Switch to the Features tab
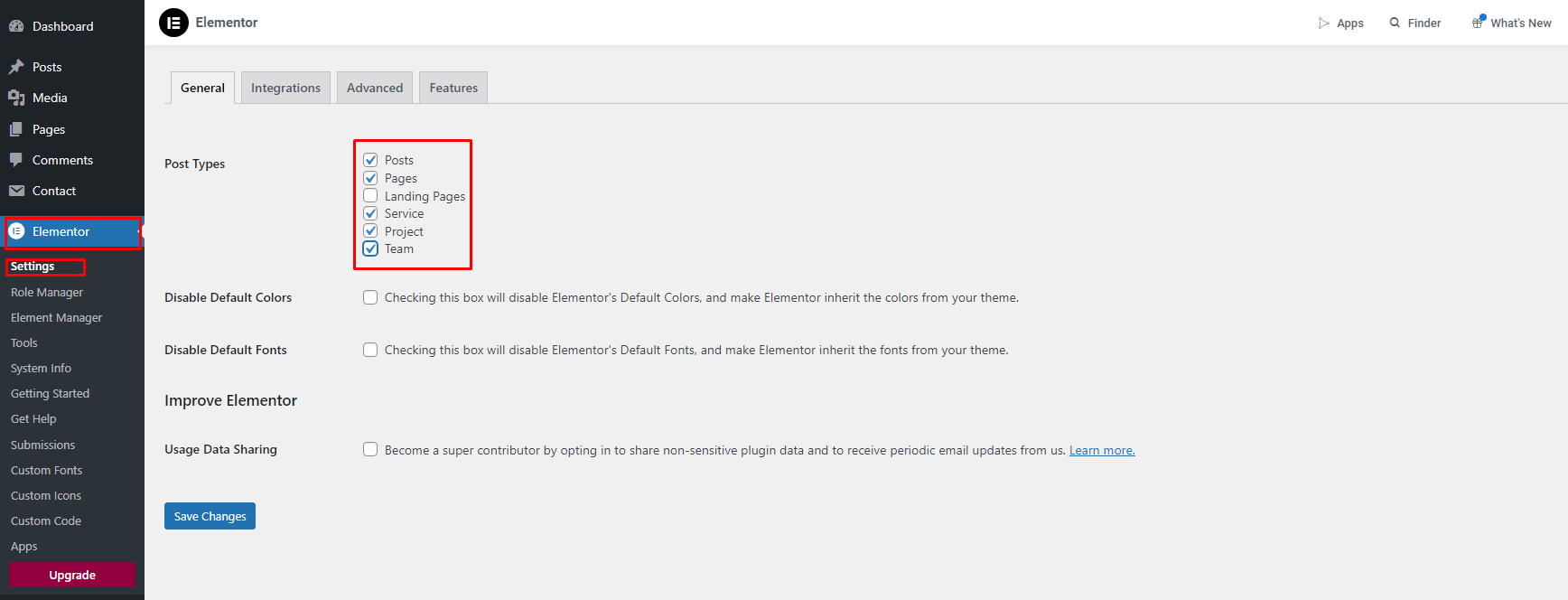This screenshot has width=1568, height=600. pos(453,88)
